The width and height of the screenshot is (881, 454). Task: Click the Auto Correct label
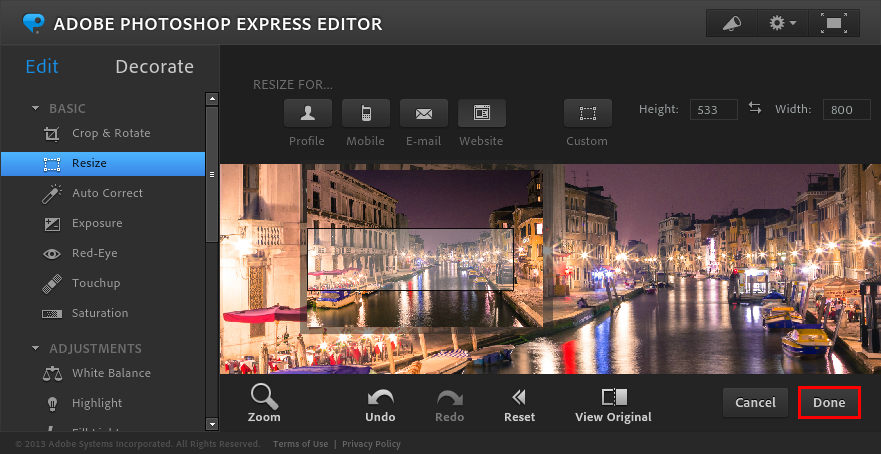107,193
